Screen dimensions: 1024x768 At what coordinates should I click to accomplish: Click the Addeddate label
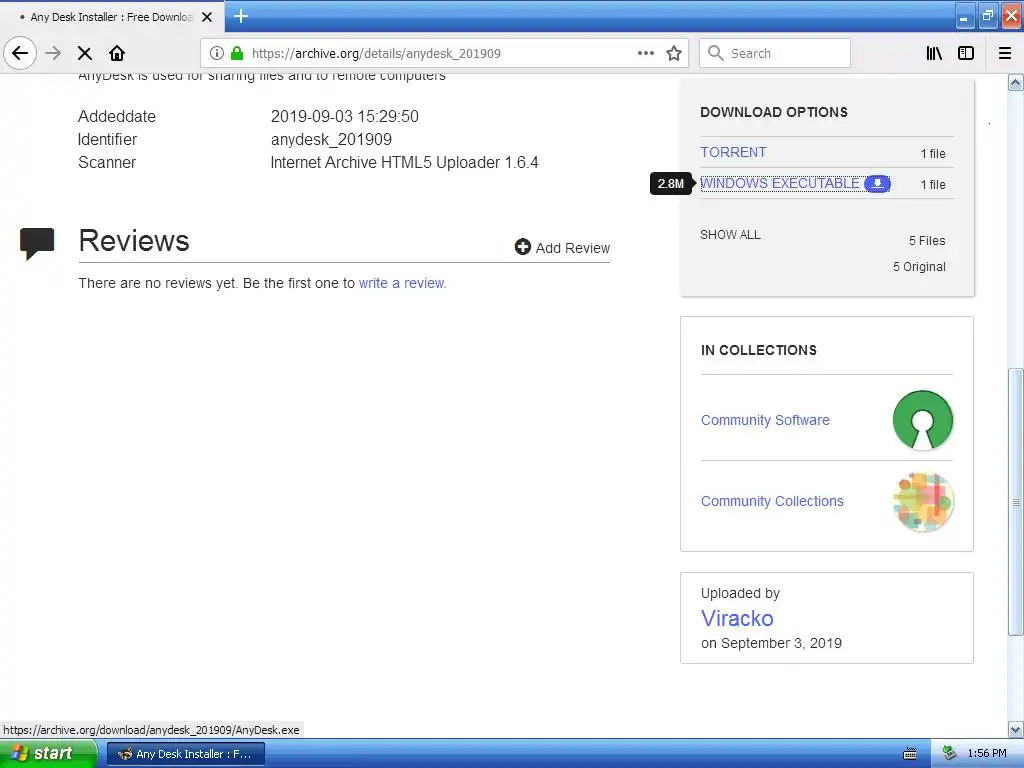pyautogui.click(x=117, y=116)
